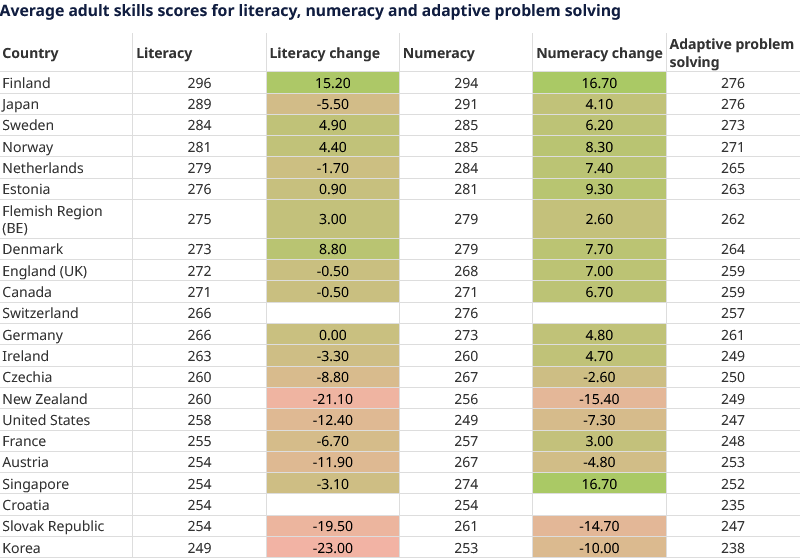Select Japan's literacy score 289
800x558 pixels.
point(200,104)
